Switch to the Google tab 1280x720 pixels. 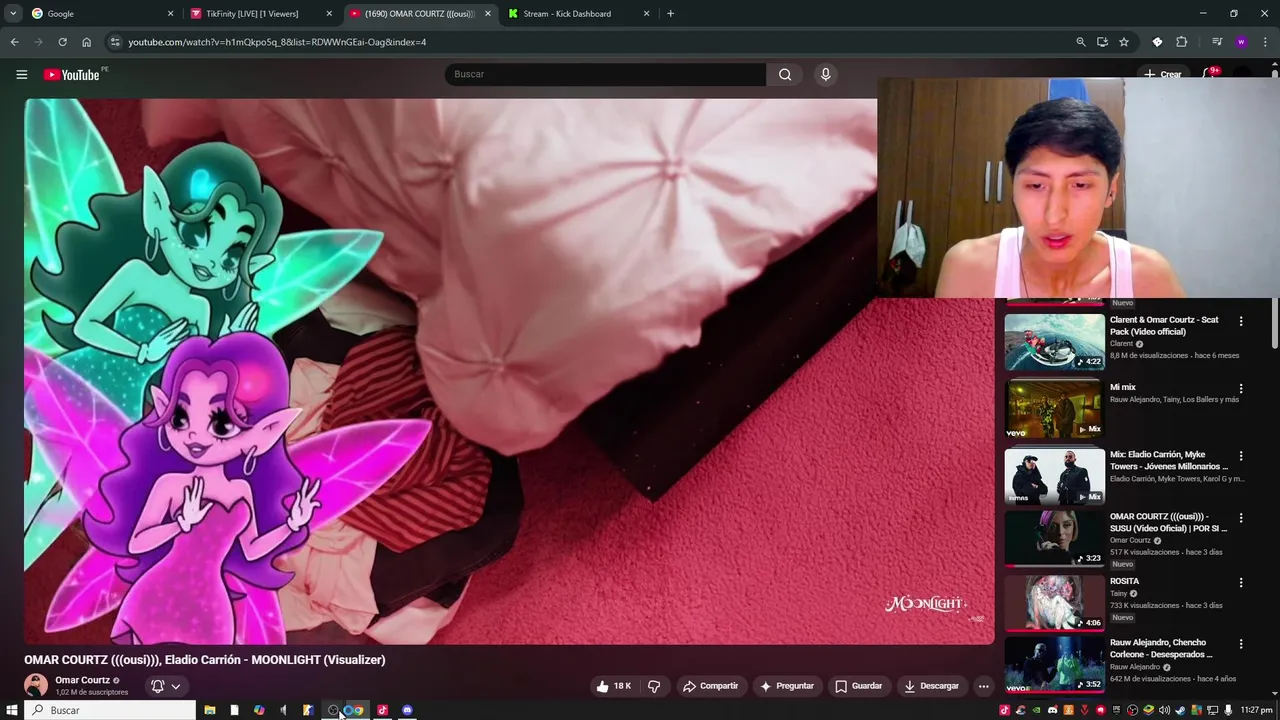click(x=102, y=14)
